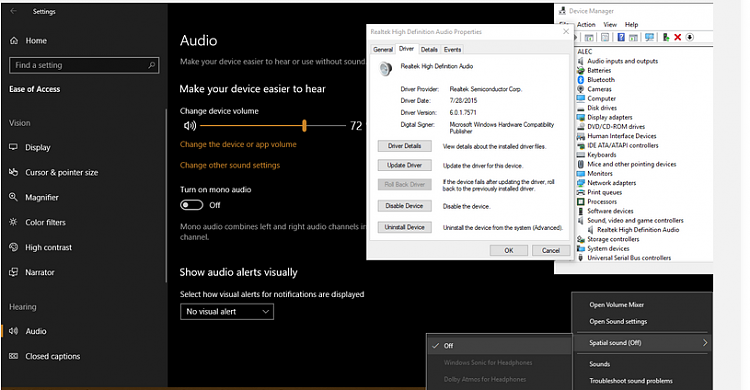Select Audio under Hearing in the sidebar
The image size is (750, 390).
tap(28, 331)
